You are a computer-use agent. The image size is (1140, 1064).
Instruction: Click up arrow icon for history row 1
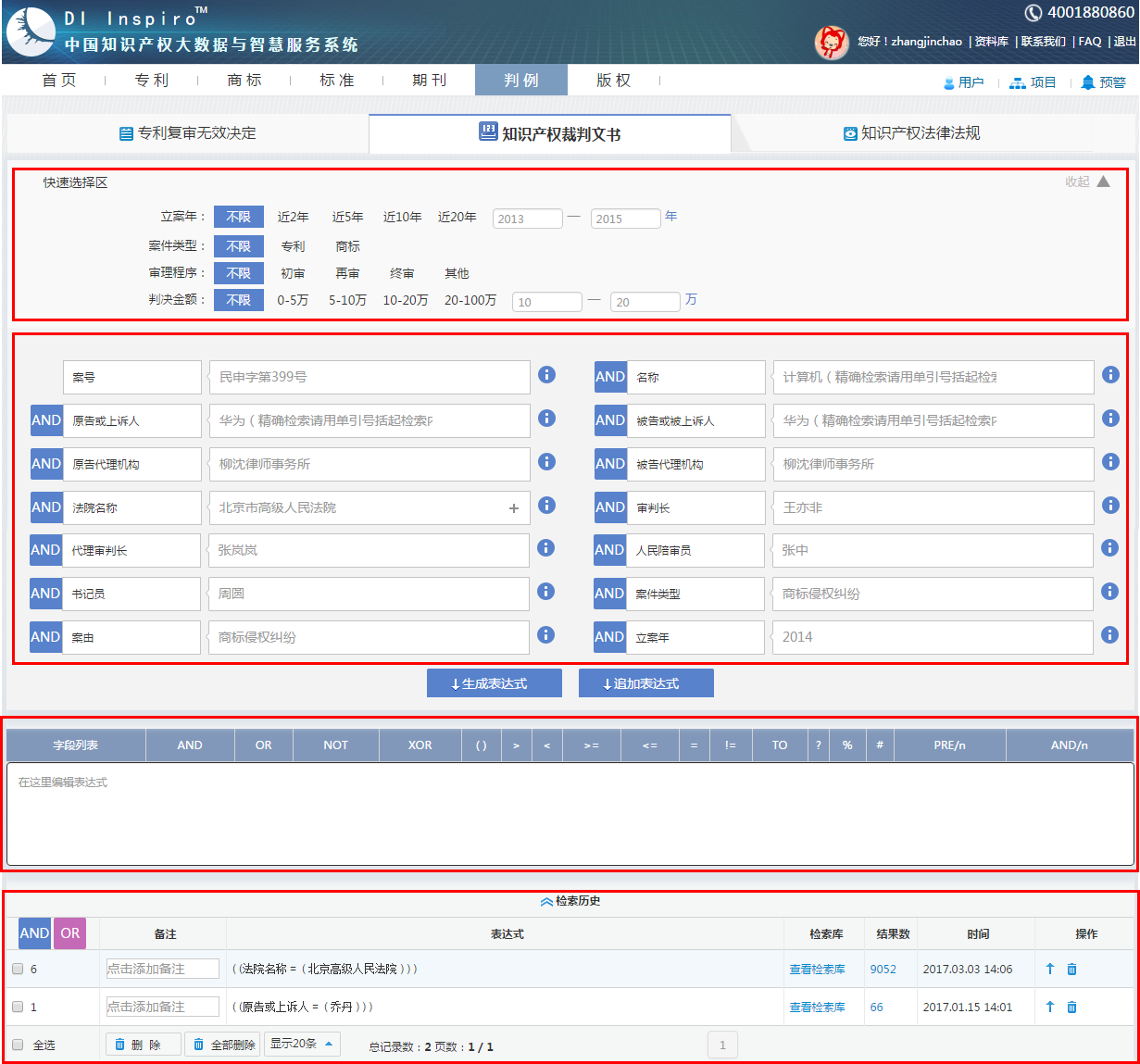click(x=1050, y=1008)
